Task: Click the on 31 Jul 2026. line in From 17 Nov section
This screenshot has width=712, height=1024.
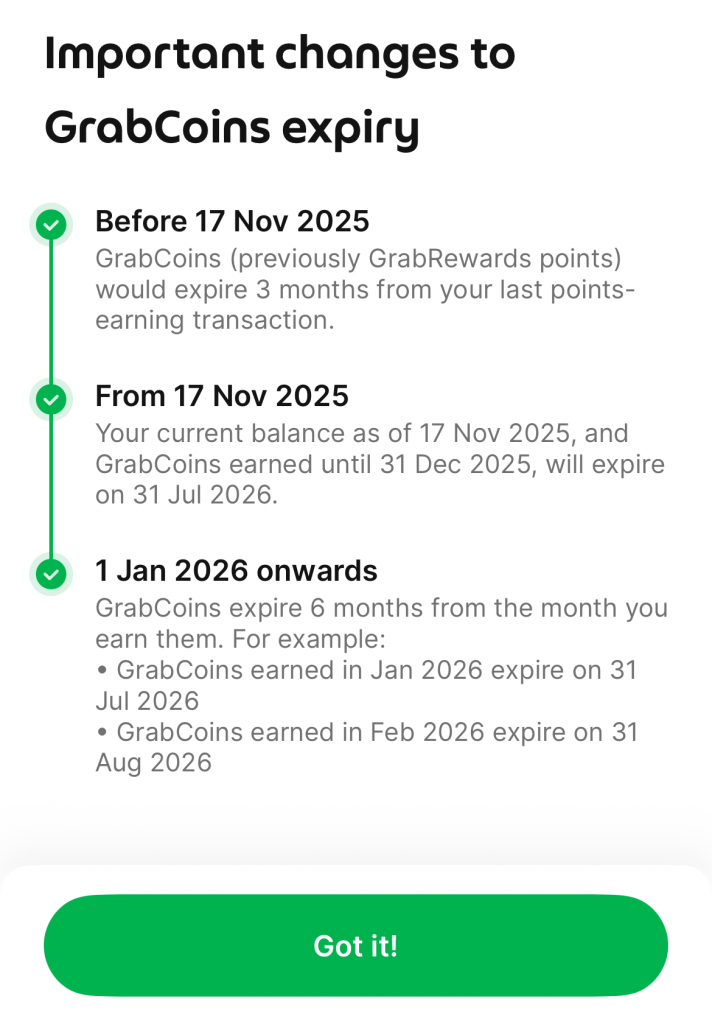Action: click(x=187, y=494)
